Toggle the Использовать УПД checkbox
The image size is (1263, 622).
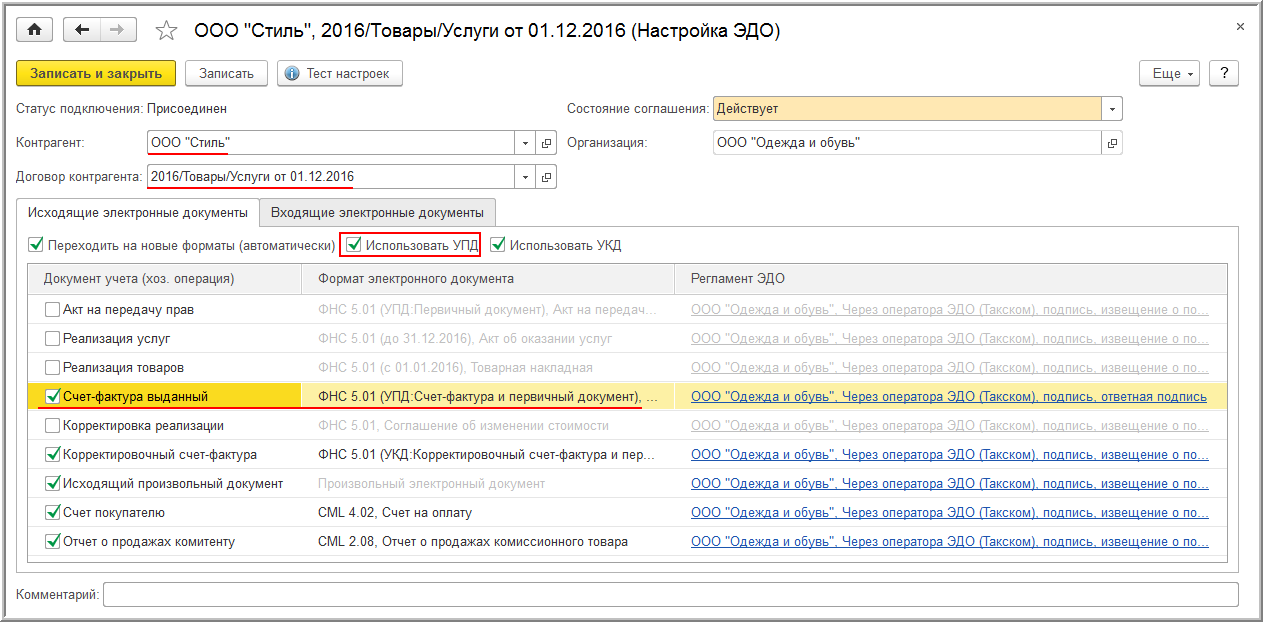(354, 245)
